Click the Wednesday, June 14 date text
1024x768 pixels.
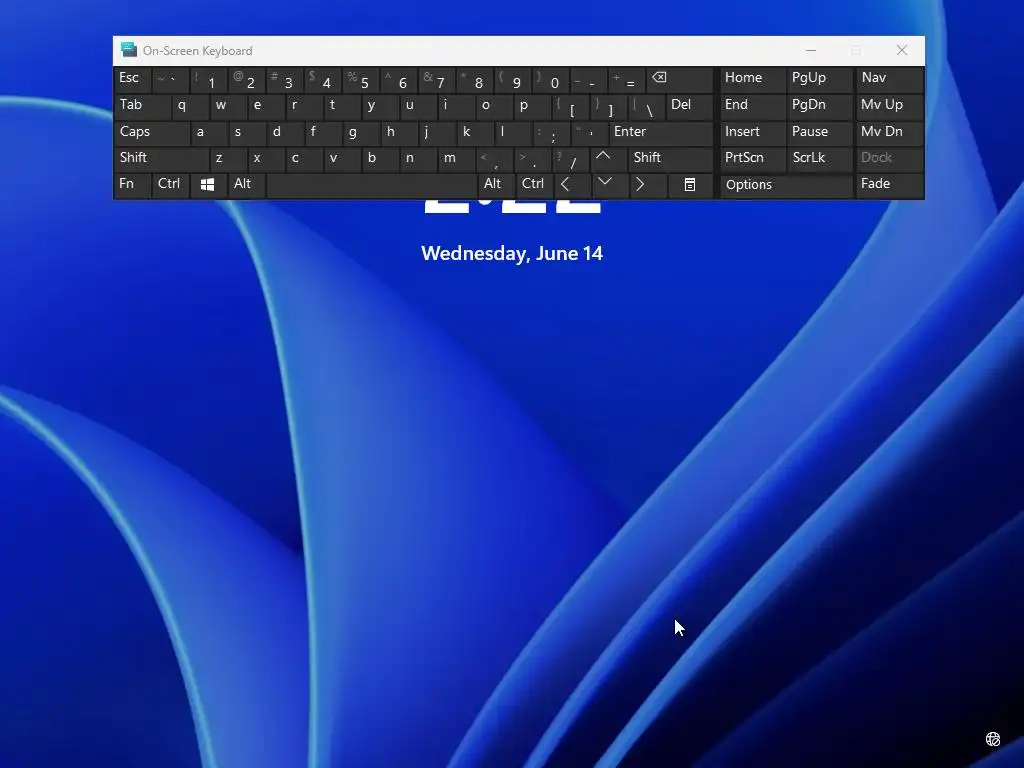click(x=512, y=253)
